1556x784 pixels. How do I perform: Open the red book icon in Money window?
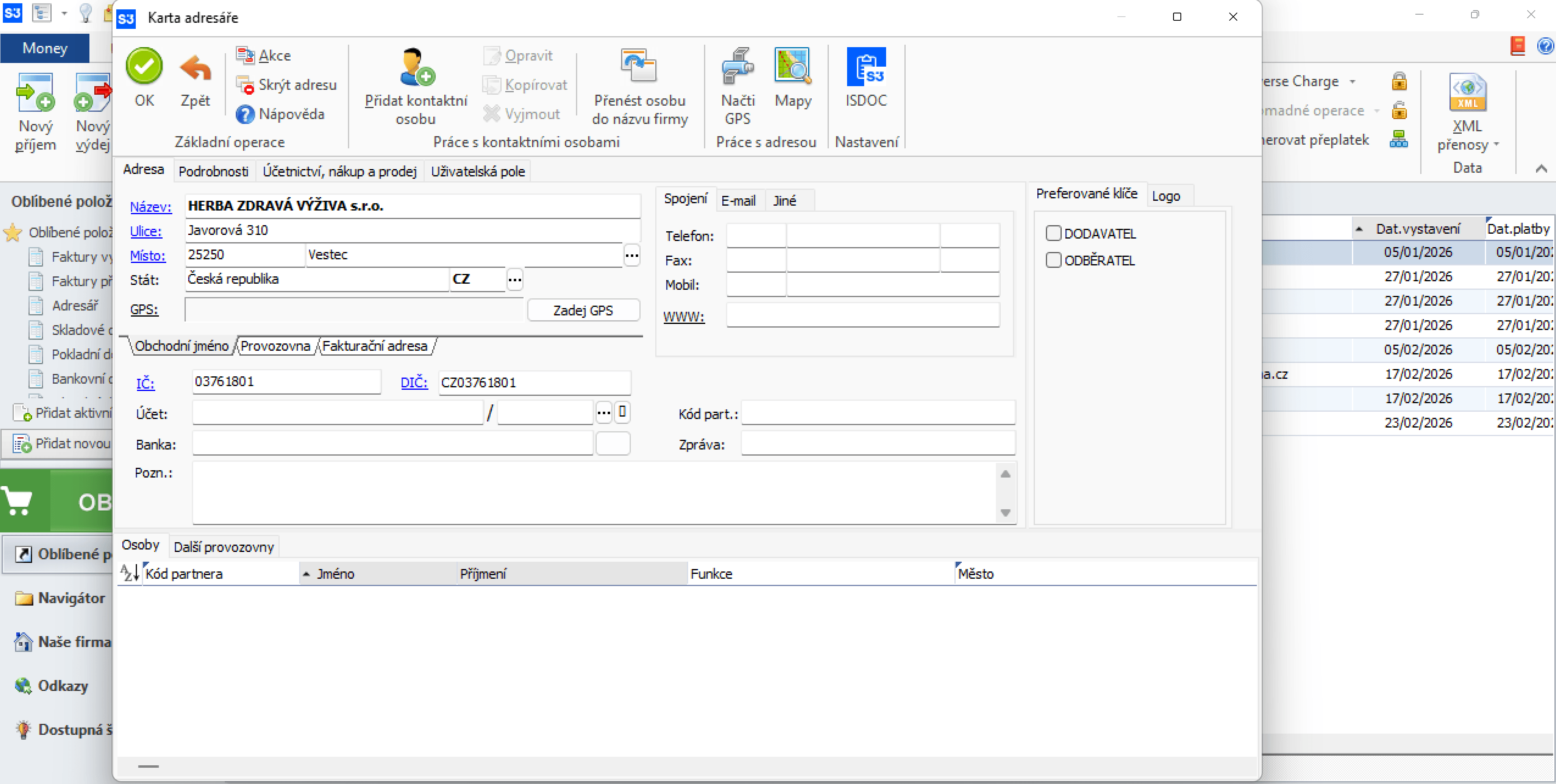pyautogui.click(x=1517, y=46)
